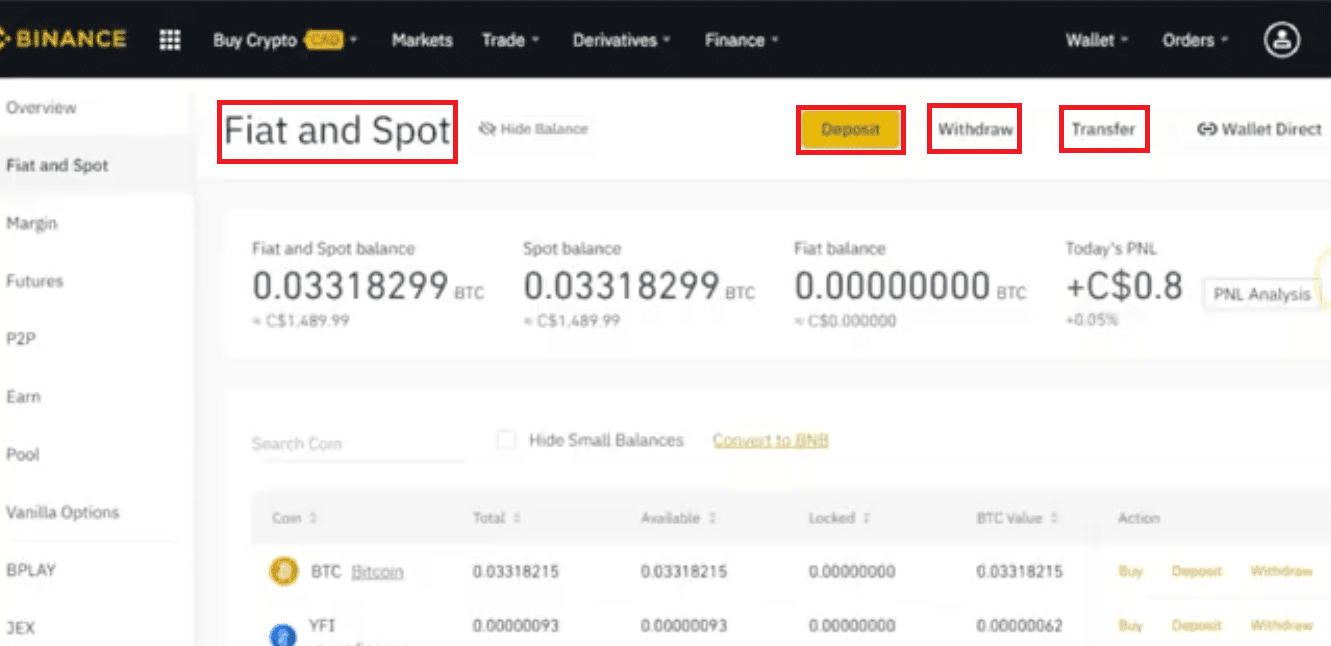Click Withdraw in BTC row
Image resolution: width=1331 pixels, height=646 pixels.
click(1281, 572)
